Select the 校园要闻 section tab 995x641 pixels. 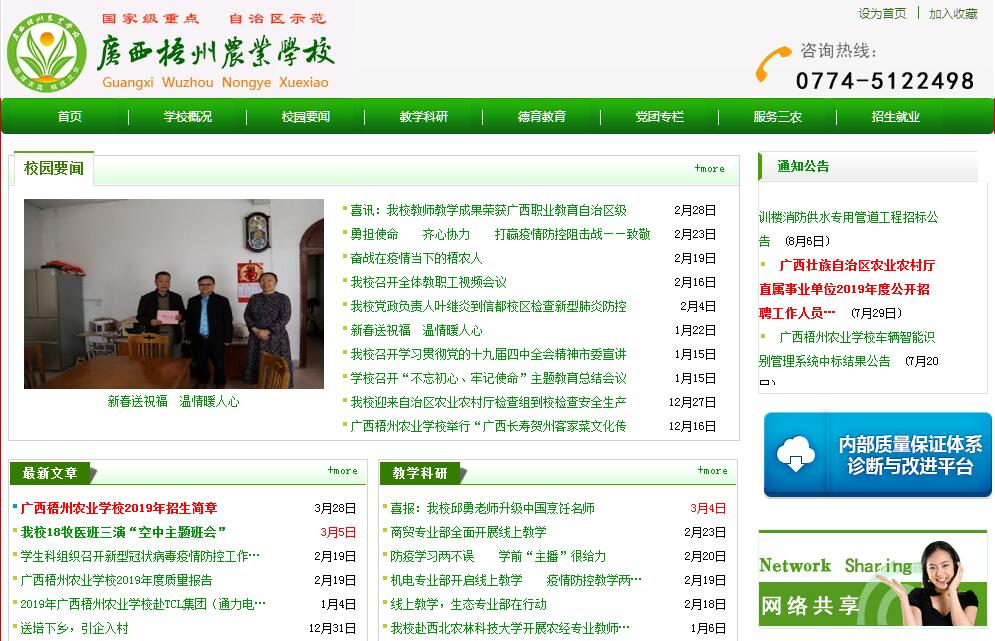pos(54,168)
